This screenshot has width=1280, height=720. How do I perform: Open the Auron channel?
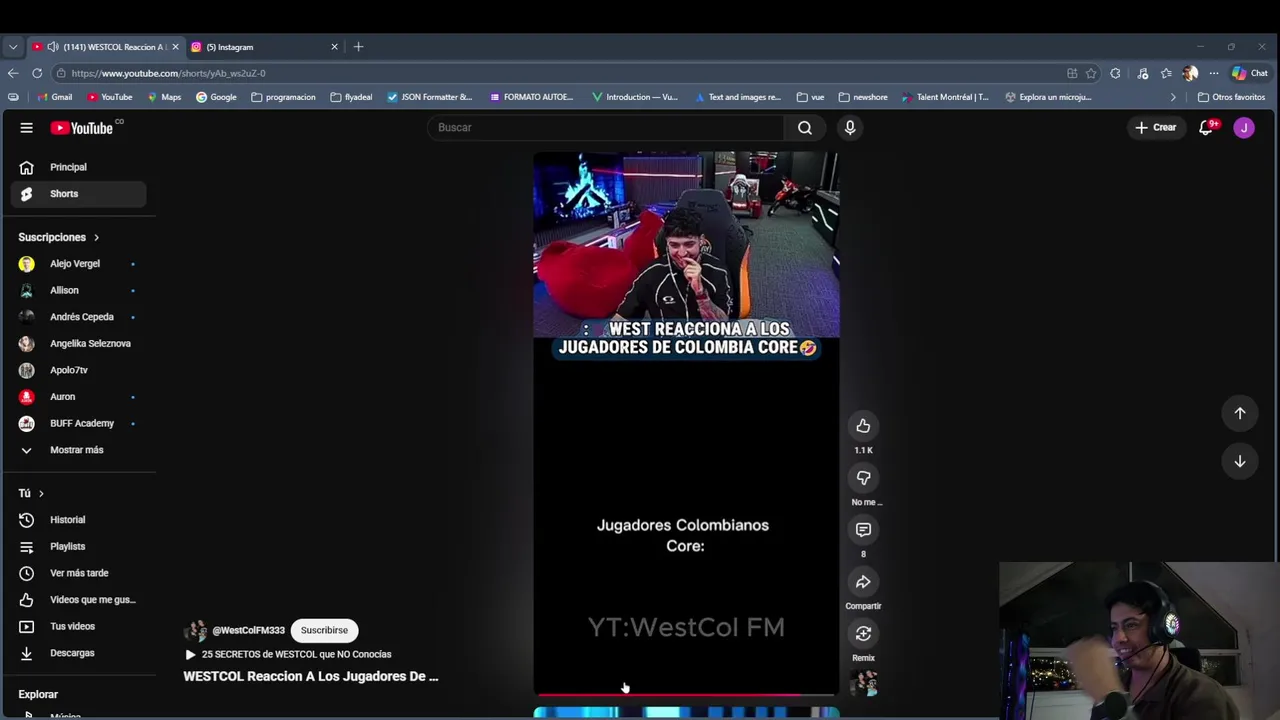(x=78, y=397)
